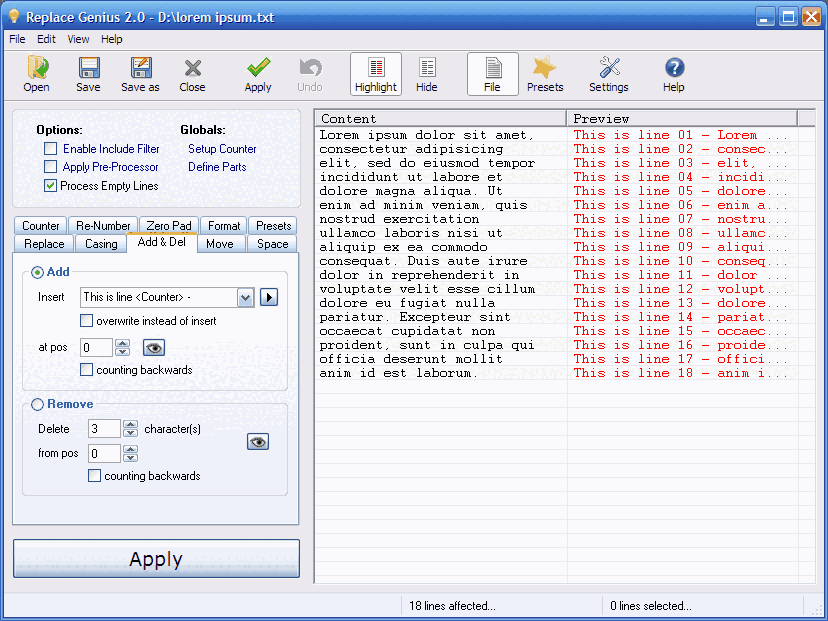
Task: Uncheck Process Empty Lines option
Action: (51, 185)
